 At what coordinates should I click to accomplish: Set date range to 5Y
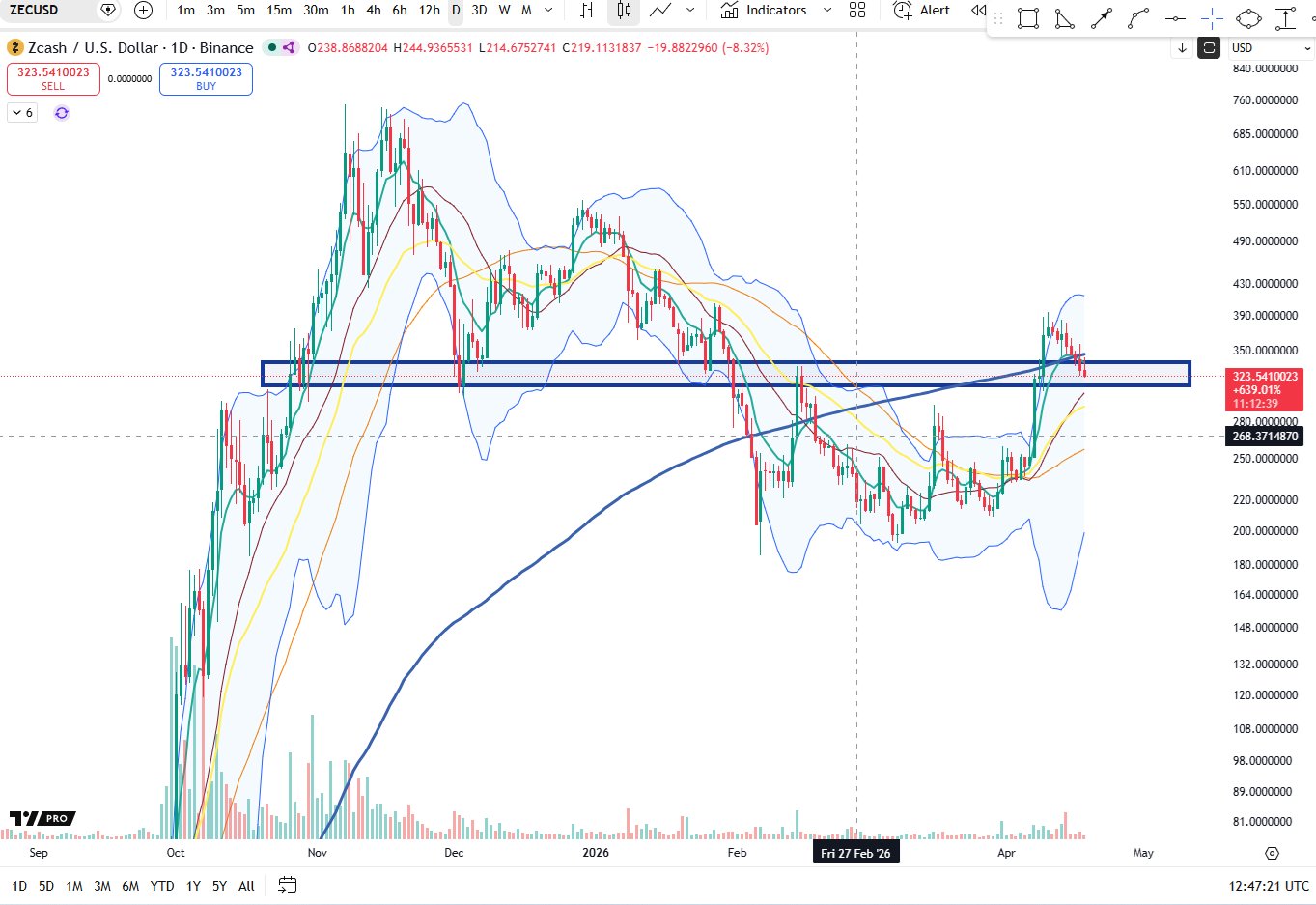coord(219,886)
